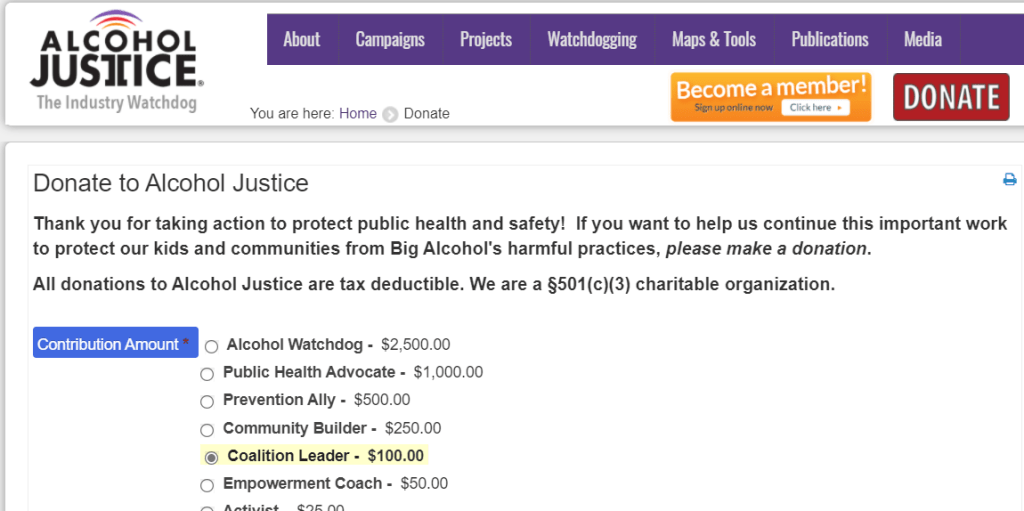Screen dimensions: 1024x511
Task: Open the Projects menu item
Action: 486,40
